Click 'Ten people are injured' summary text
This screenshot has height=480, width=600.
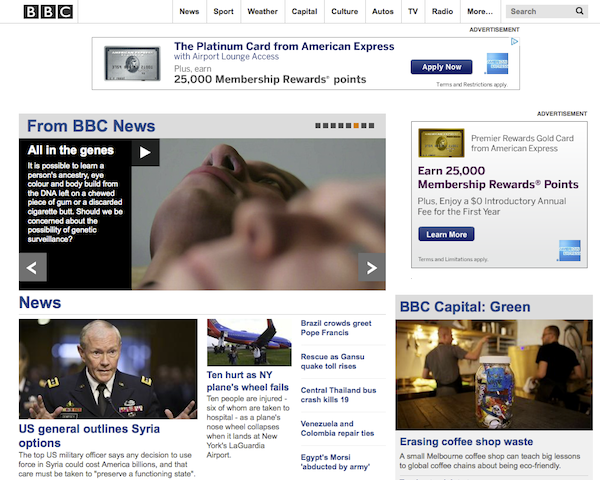[248, 427]
